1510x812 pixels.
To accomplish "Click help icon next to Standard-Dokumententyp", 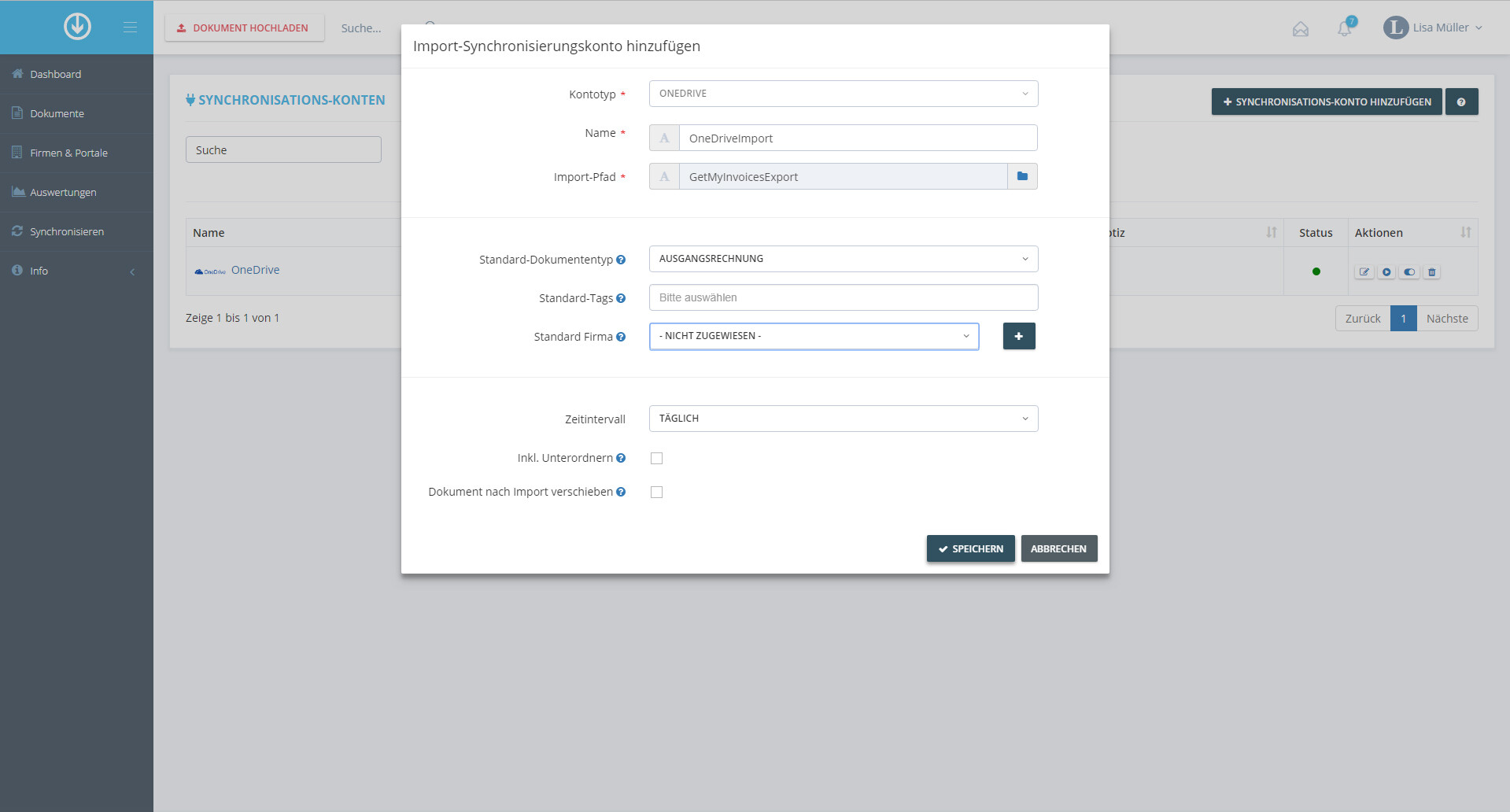I will (621, 260).
